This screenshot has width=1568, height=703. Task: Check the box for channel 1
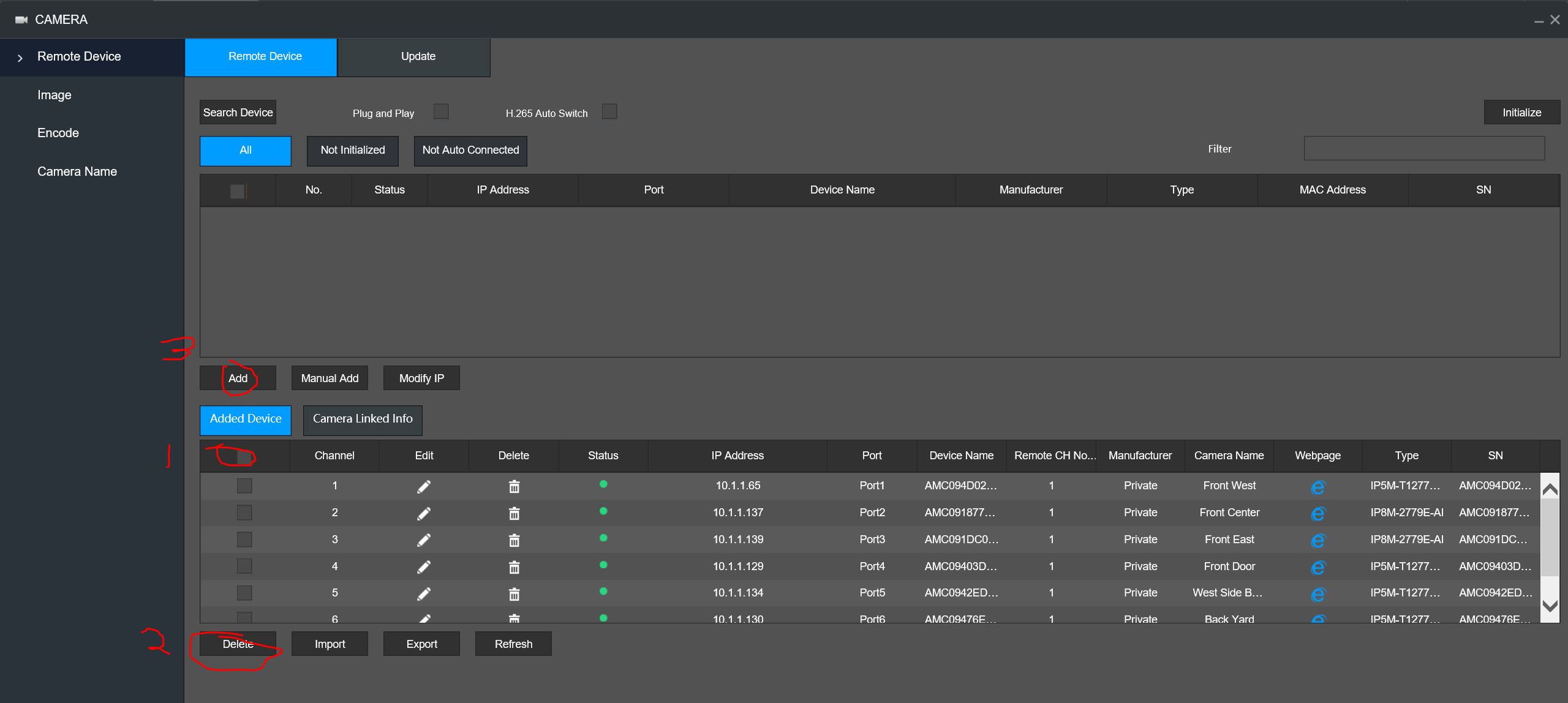point(244,486)
